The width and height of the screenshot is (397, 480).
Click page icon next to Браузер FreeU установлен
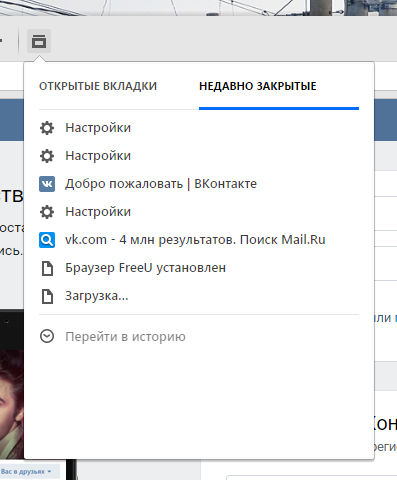pyautogui.click(x=47, y=268)
